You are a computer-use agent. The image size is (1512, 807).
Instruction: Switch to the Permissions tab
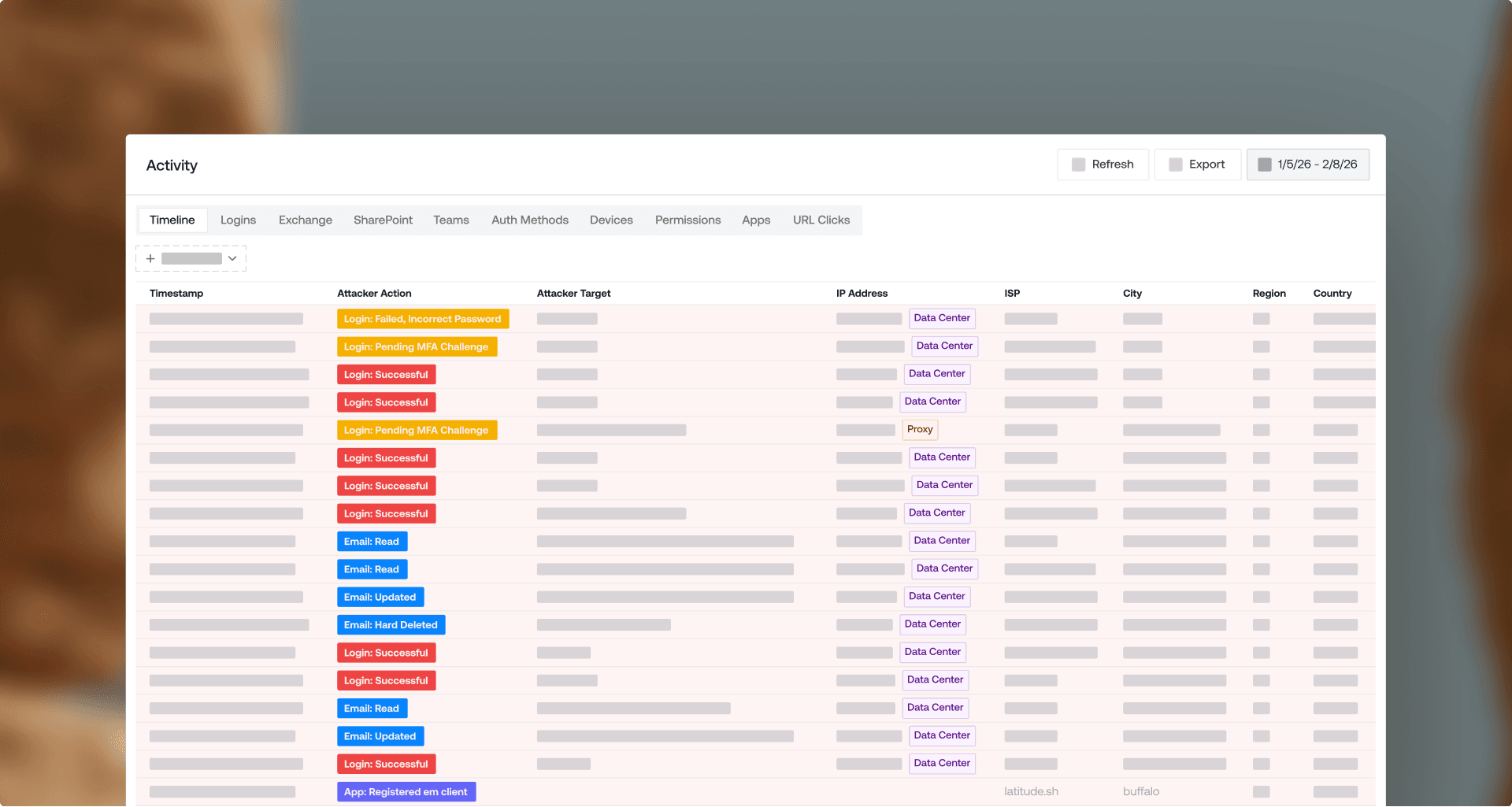pos(687,220)
